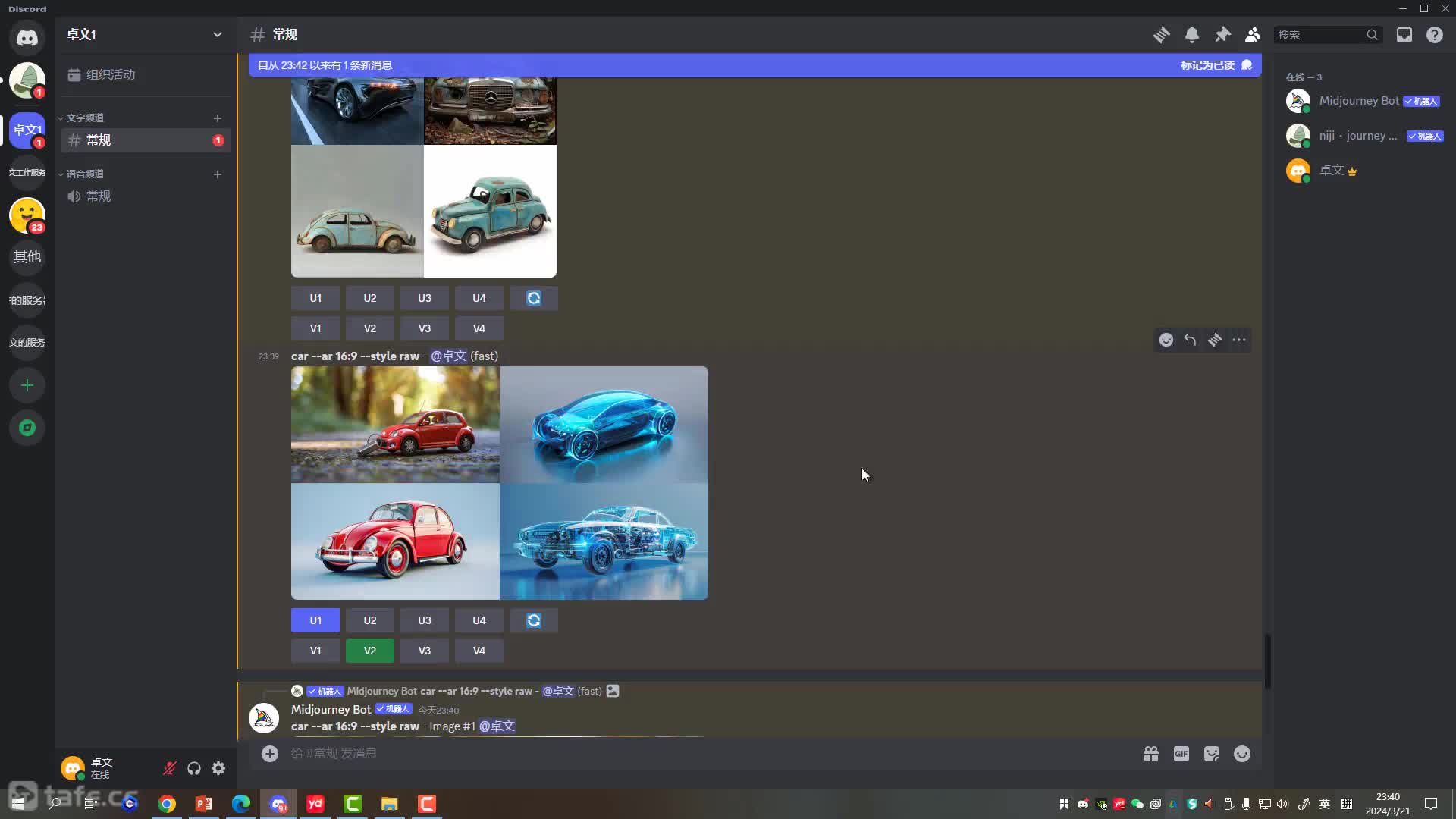Open 组织活动 events item
The height and width of the screenshot is (819, 1456).
[145, 74]
